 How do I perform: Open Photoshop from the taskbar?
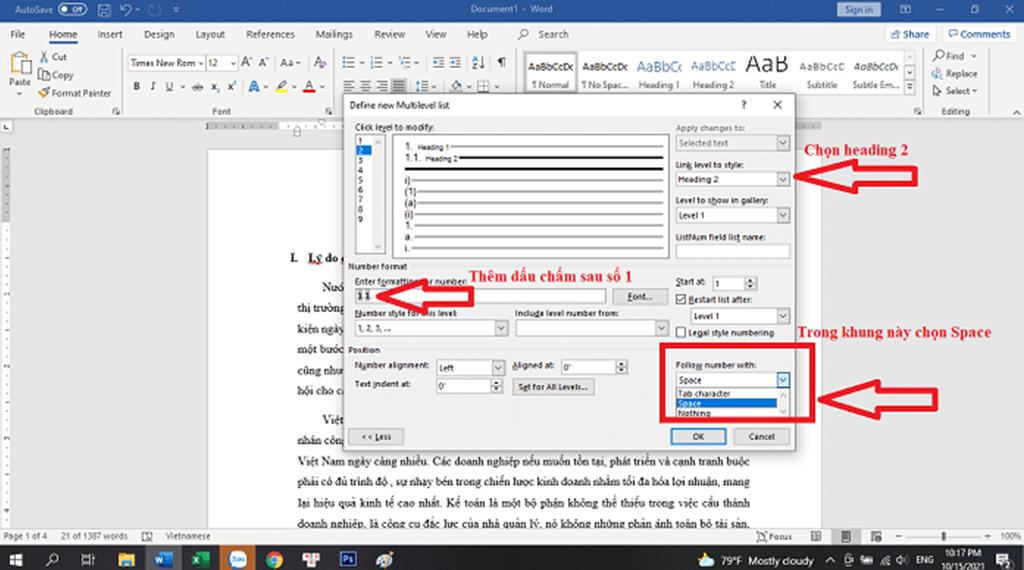click(x=348, y=559)
